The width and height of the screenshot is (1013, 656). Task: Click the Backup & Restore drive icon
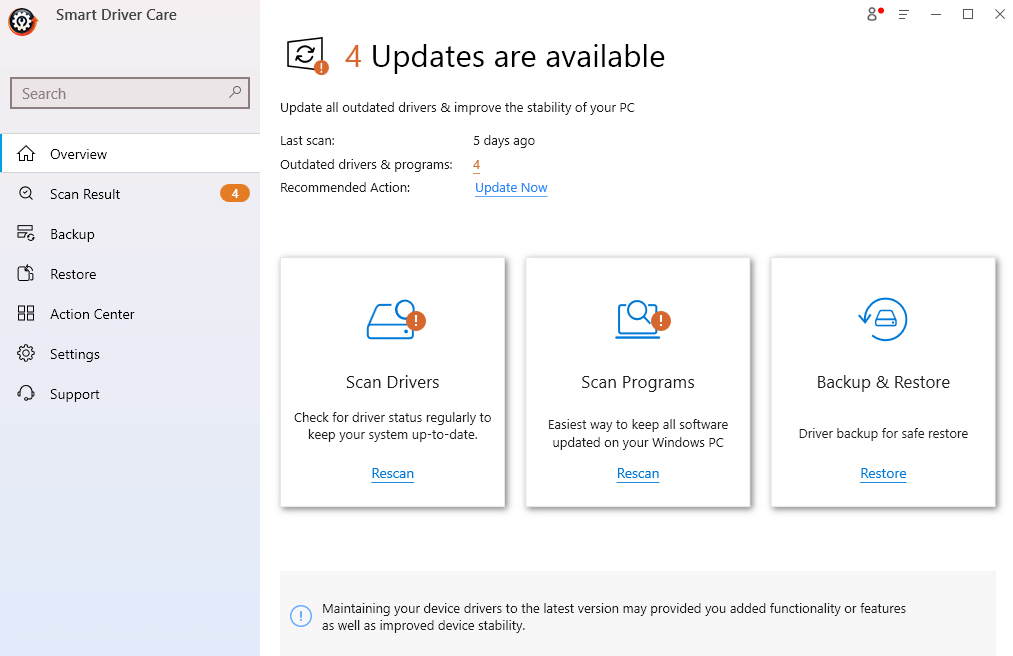pyautogui.click(x=883, y=320)
